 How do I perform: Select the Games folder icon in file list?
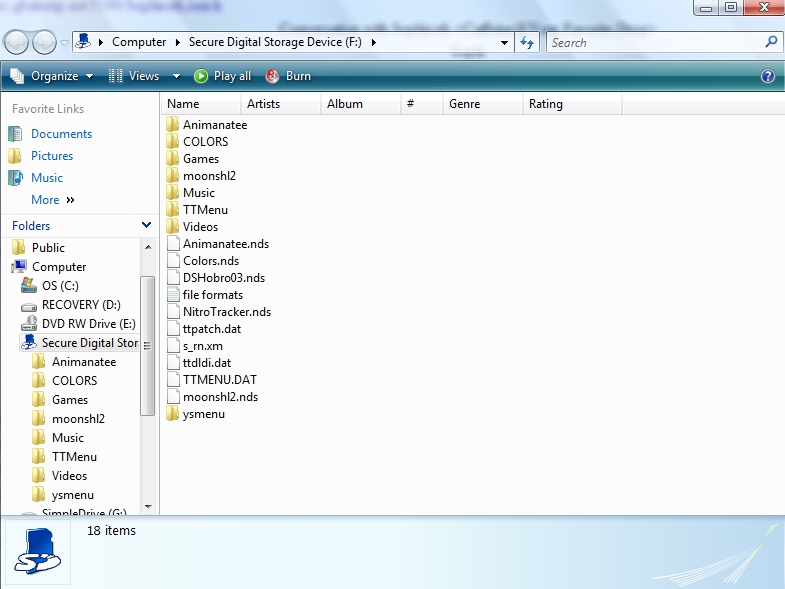[x=173, y=159]
